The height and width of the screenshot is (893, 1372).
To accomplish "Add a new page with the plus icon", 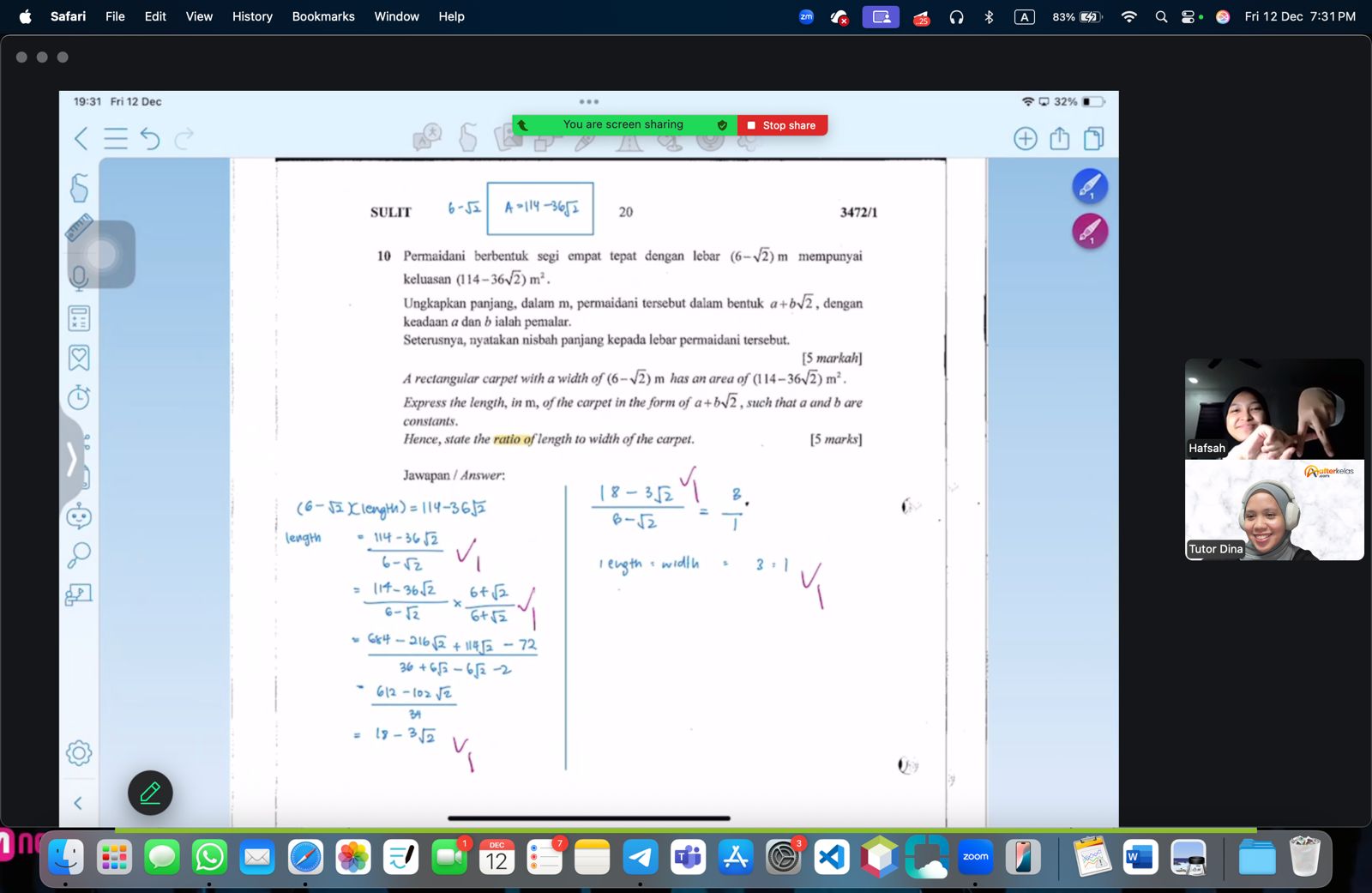I will coord(1025,138).
